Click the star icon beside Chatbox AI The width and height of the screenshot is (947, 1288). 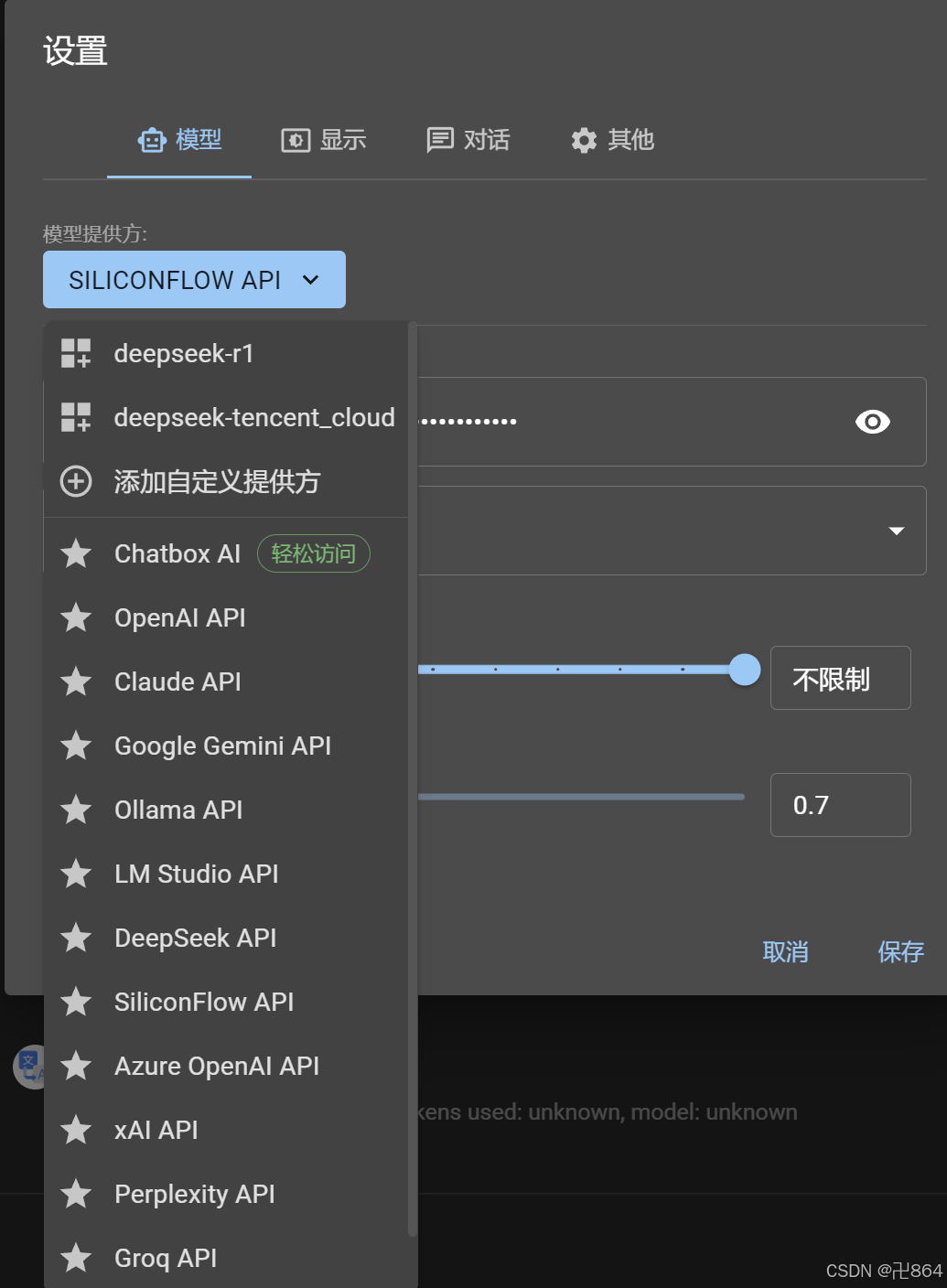click(x=76, y=553)
